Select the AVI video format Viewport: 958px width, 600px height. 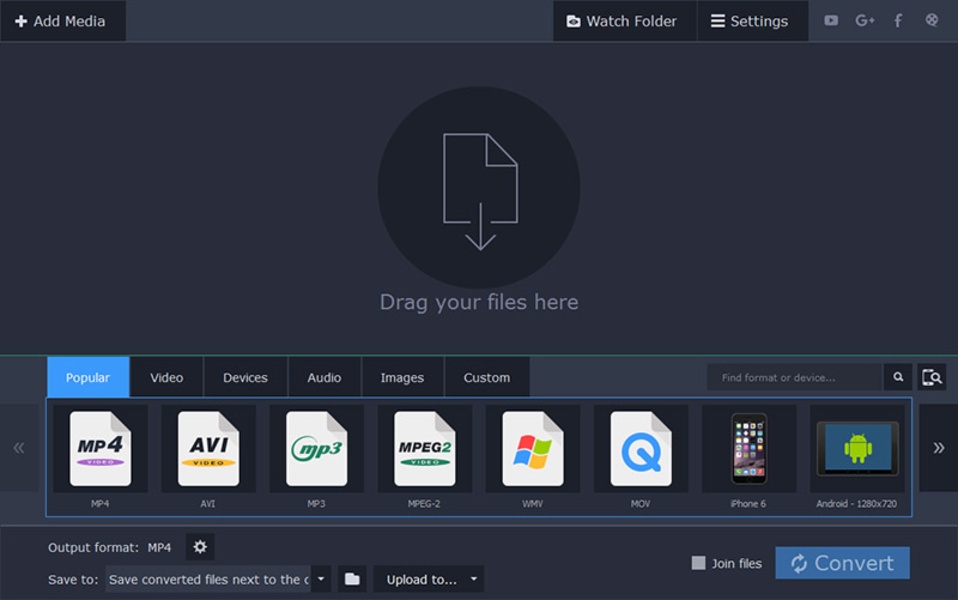(208, 448)
